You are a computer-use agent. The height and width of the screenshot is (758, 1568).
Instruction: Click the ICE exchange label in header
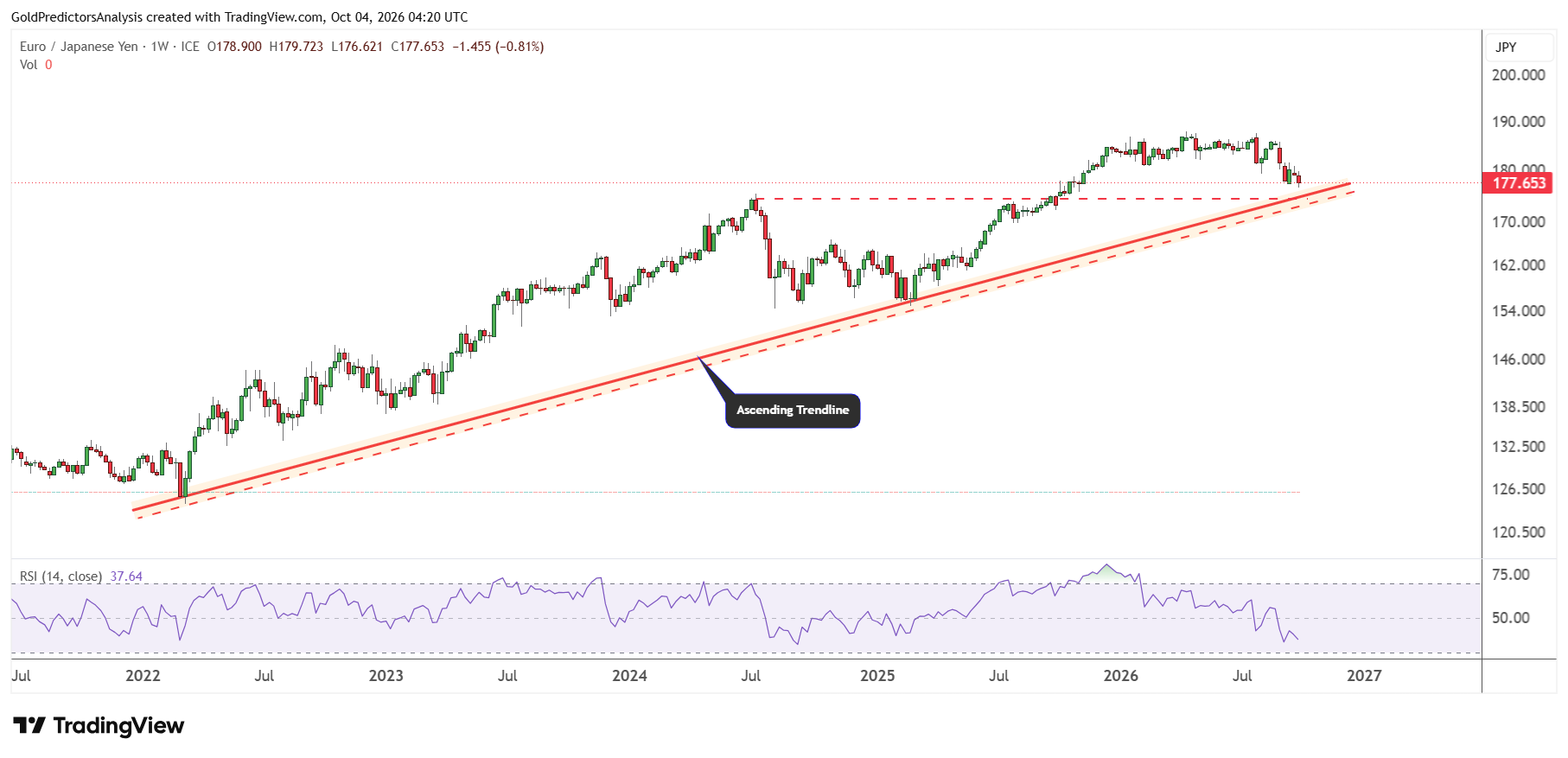[x=190, y=47]
